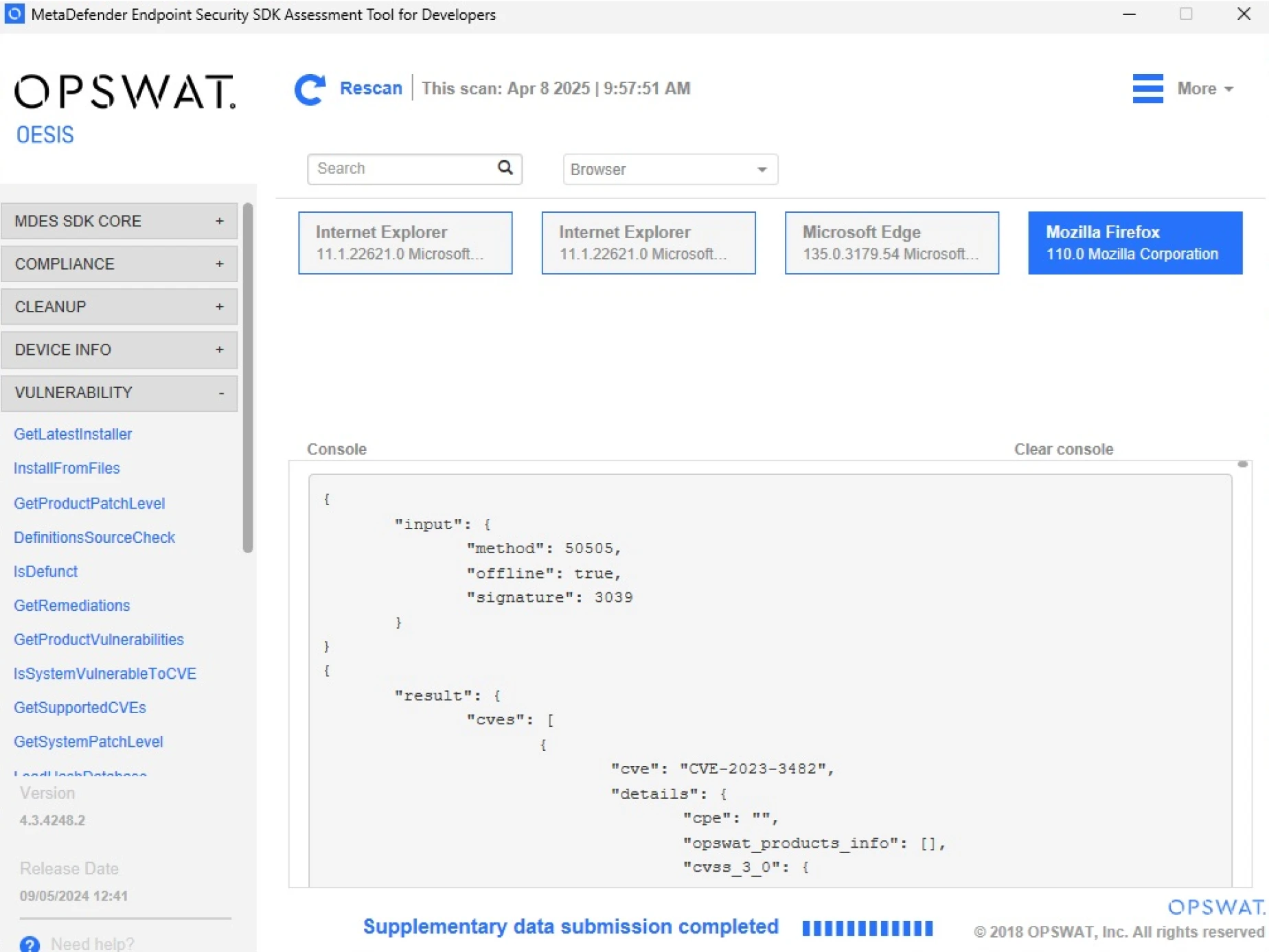1269x952 pixels.
Task: Open the IsSystemVulnerableToCVE method link
Action: click(x=105, y=673)
